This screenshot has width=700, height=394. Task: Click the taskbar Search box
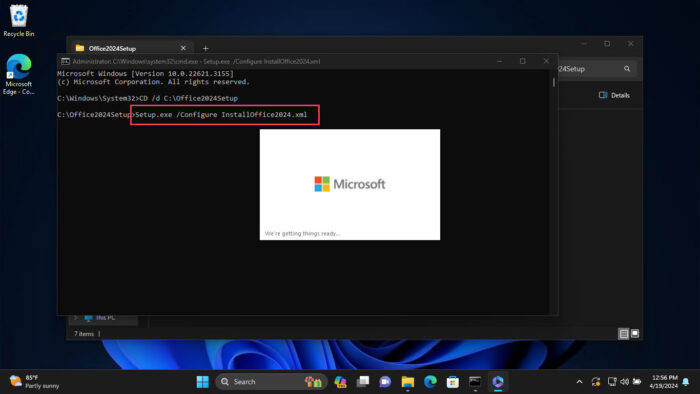point(271,382)
